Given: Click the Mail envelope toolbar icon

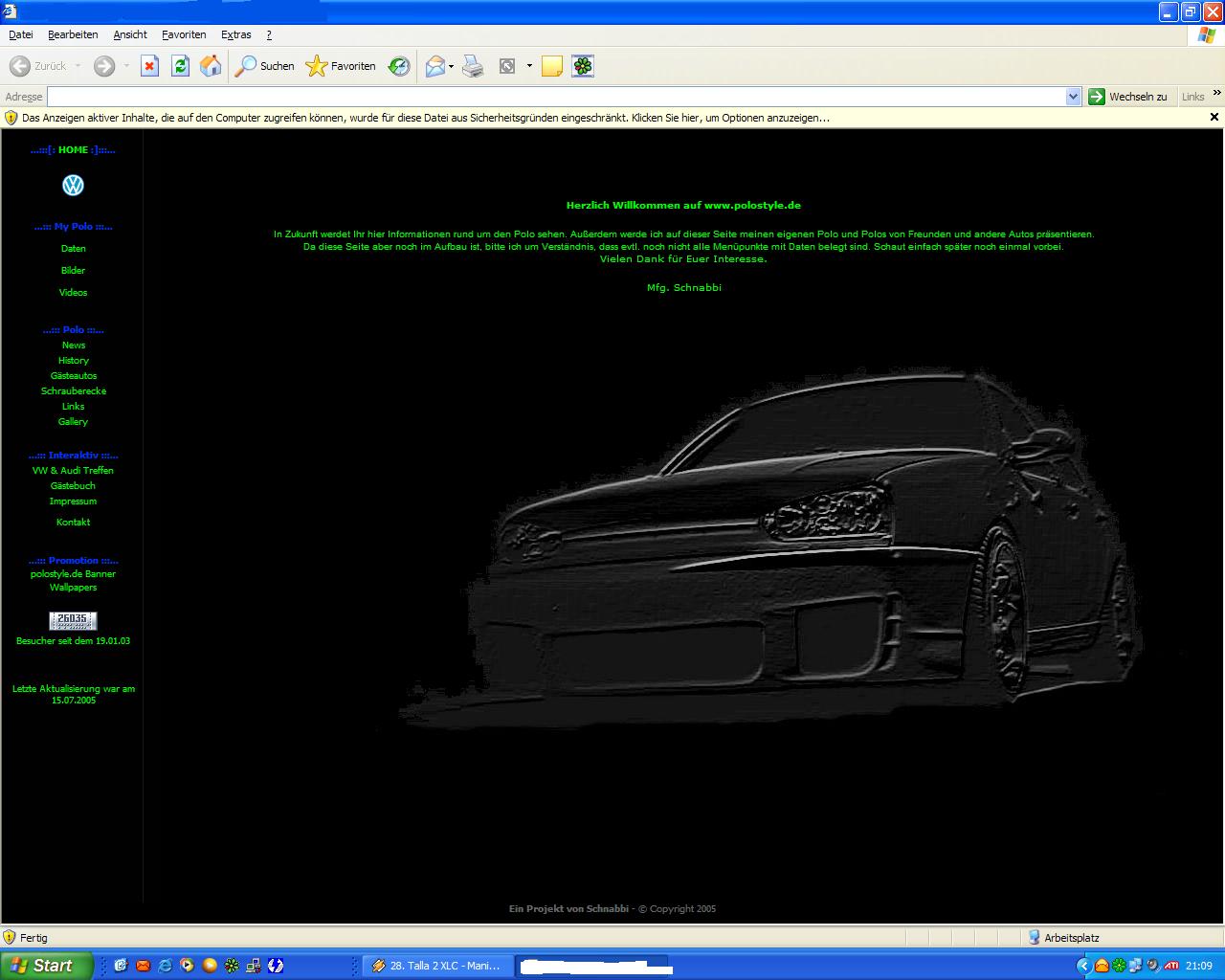Looking at the screenshot, I should point(435,66).
